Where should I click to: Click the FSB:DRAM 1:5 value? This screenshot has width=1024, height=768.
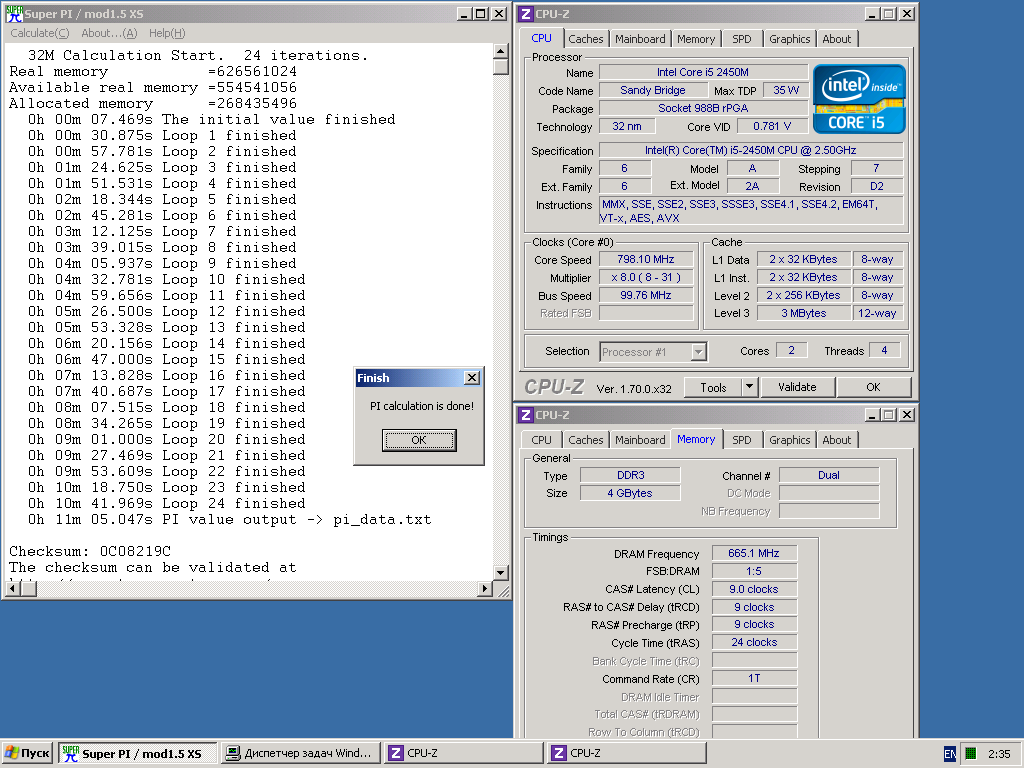point(754,571)
